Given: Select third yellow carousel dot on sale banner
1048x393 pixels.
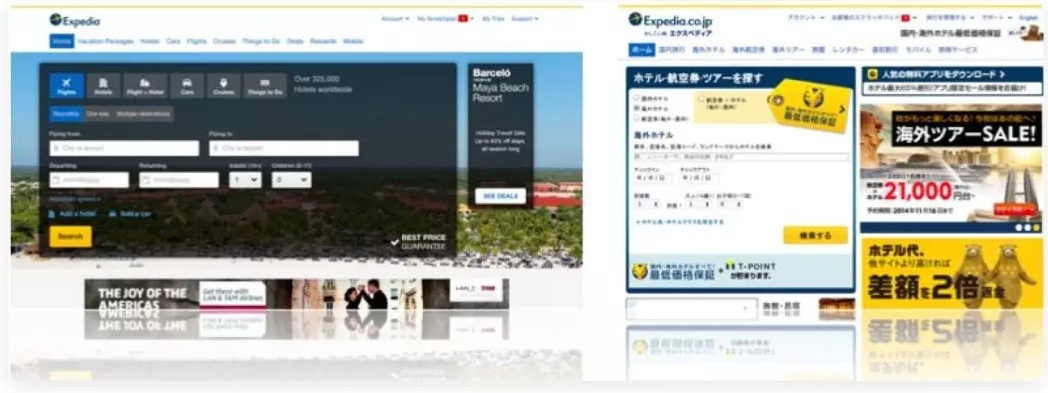Looking at the screenshot, I should (x=1037, y=228).
